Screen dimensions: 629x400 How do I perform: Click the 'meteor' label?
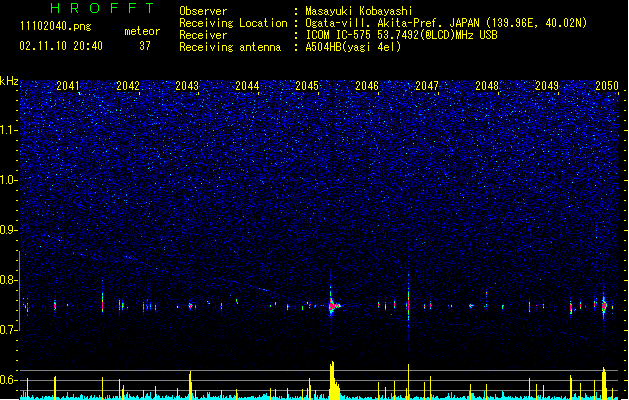click(x=142, y=31)
